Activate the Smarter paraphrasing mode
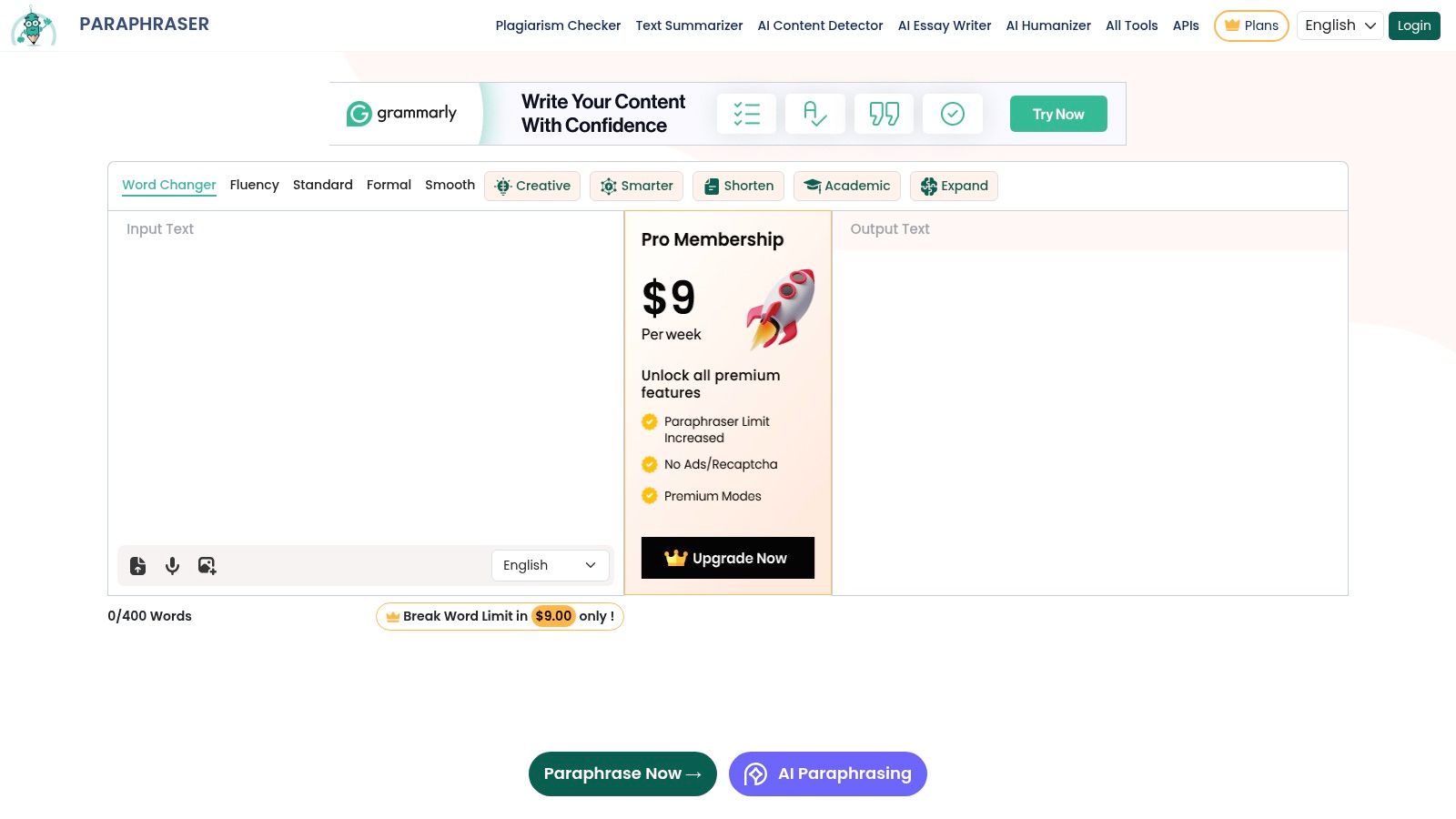1456x819 pixels. 636,186
